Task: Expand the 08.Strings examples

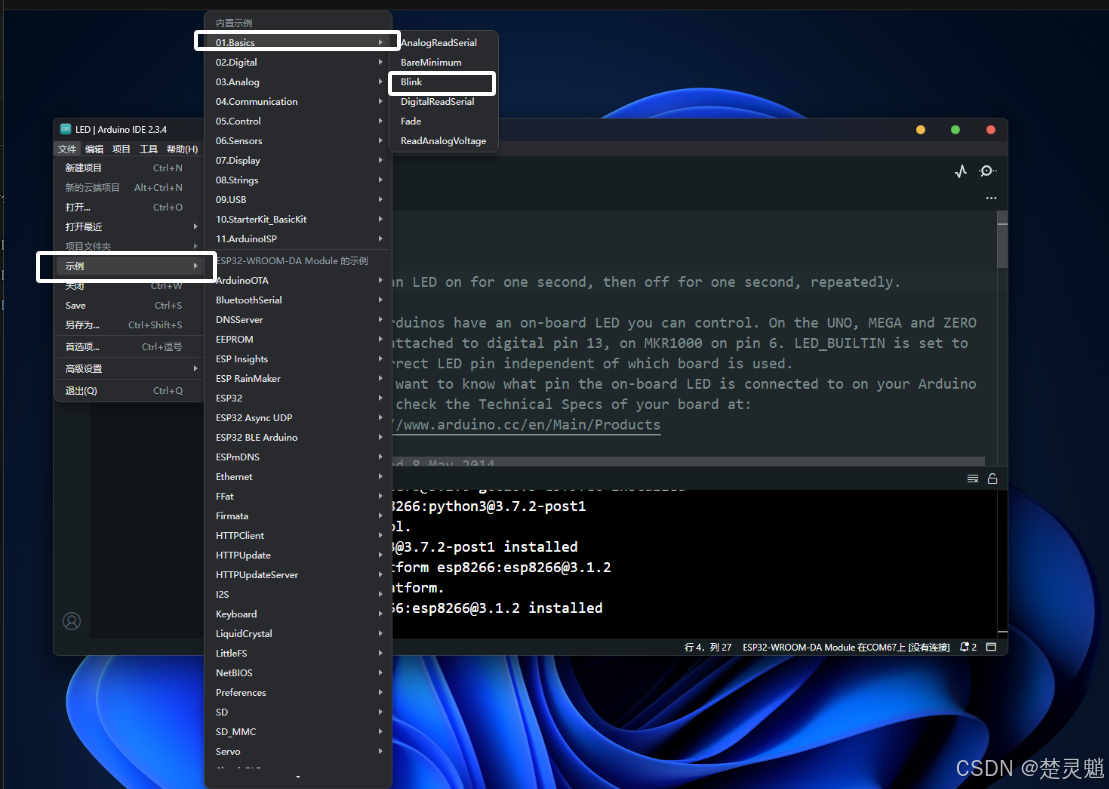Action: [x=298, y=180]
